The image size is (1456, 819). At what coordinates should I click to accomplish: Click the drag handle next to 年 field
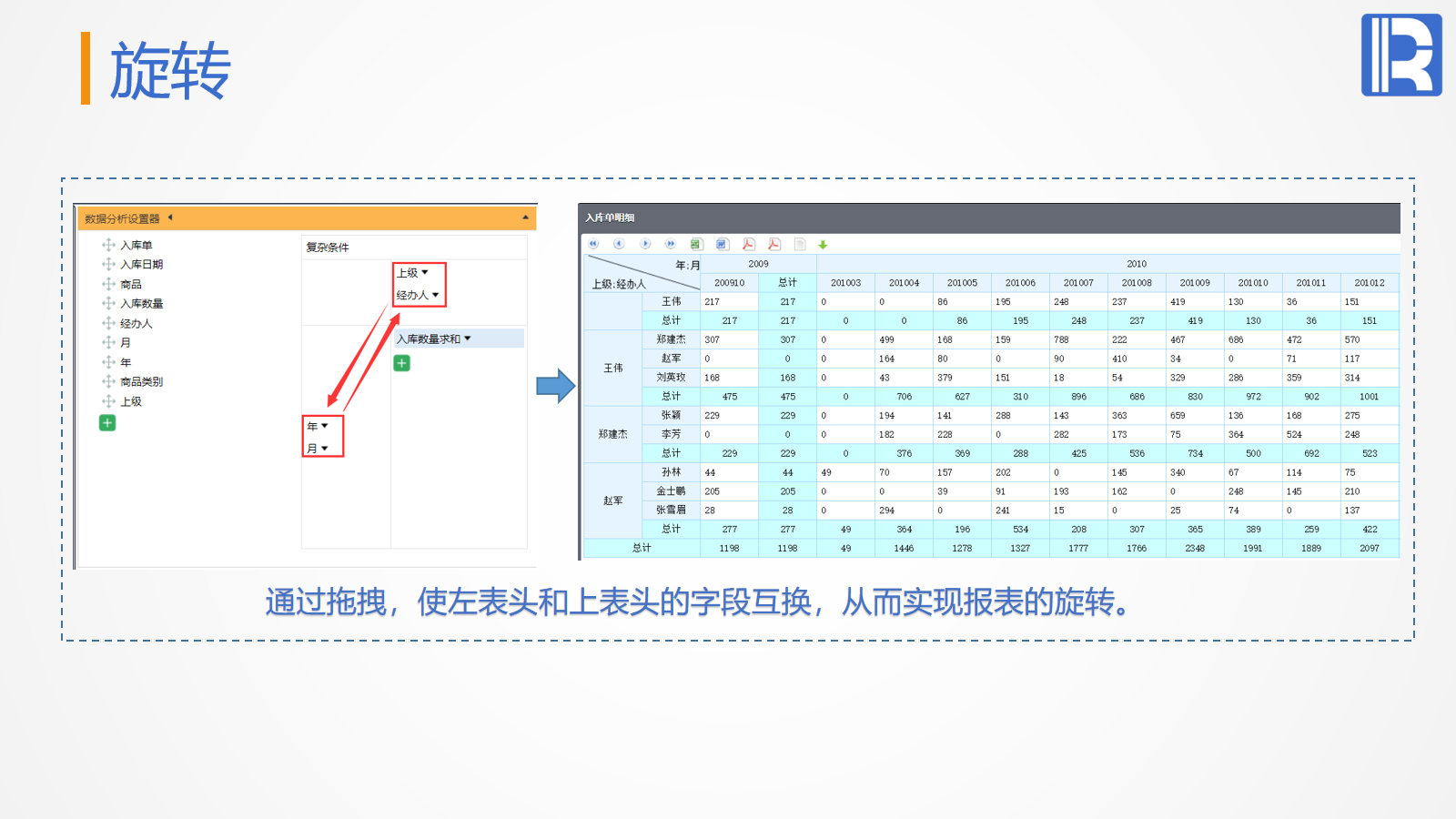108,362
